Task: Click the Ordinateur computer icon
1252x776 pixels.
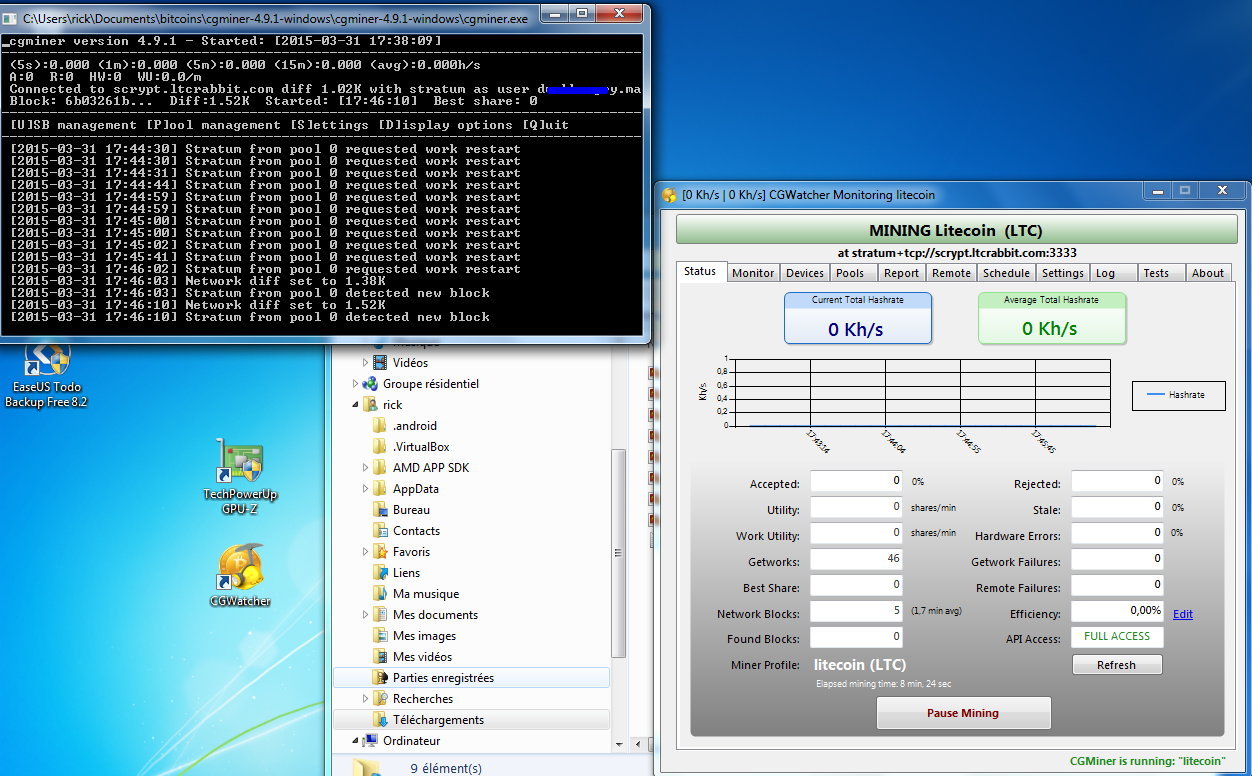Action: 370,741
